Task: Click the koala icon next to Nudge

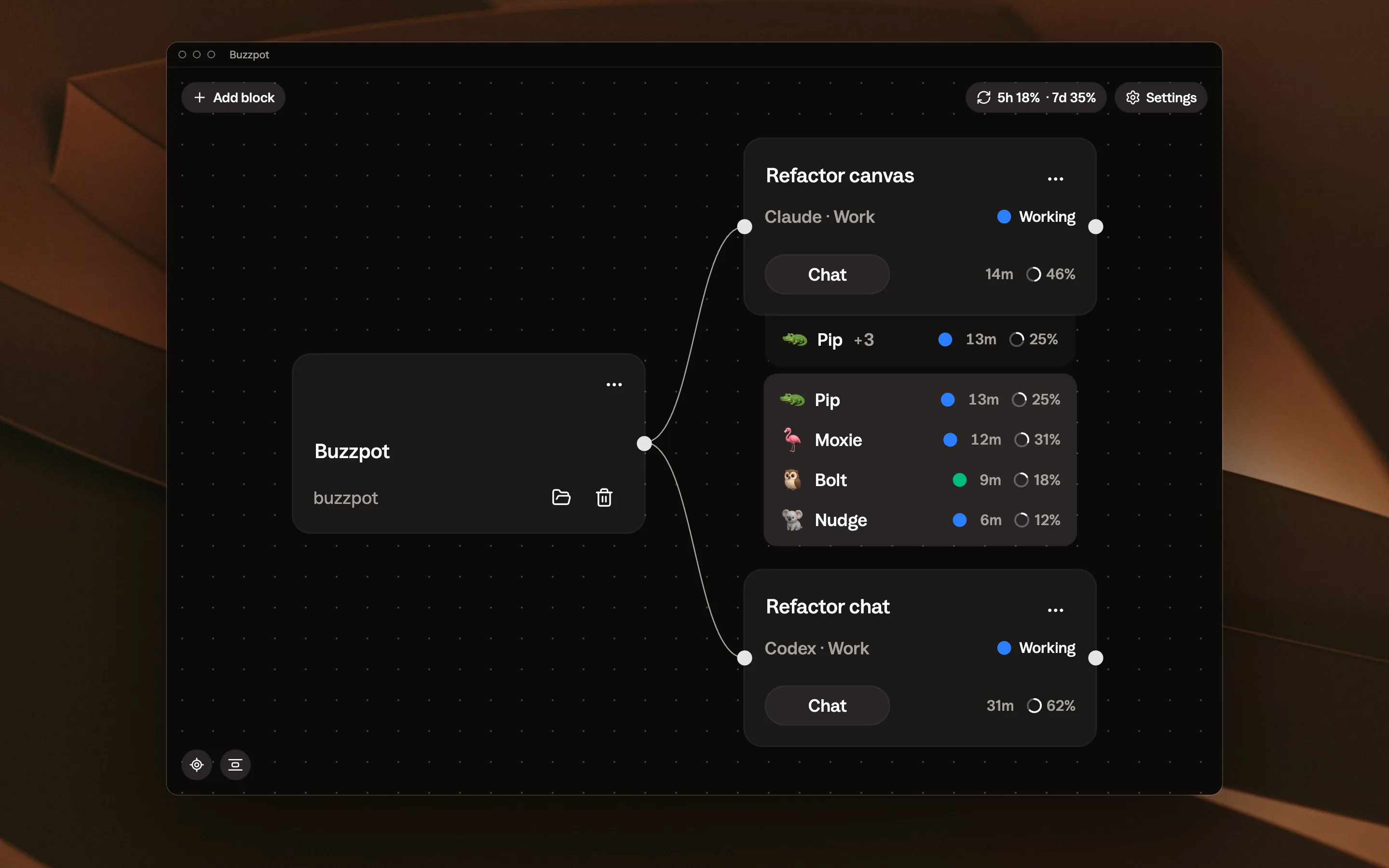Action: (792, 520)
